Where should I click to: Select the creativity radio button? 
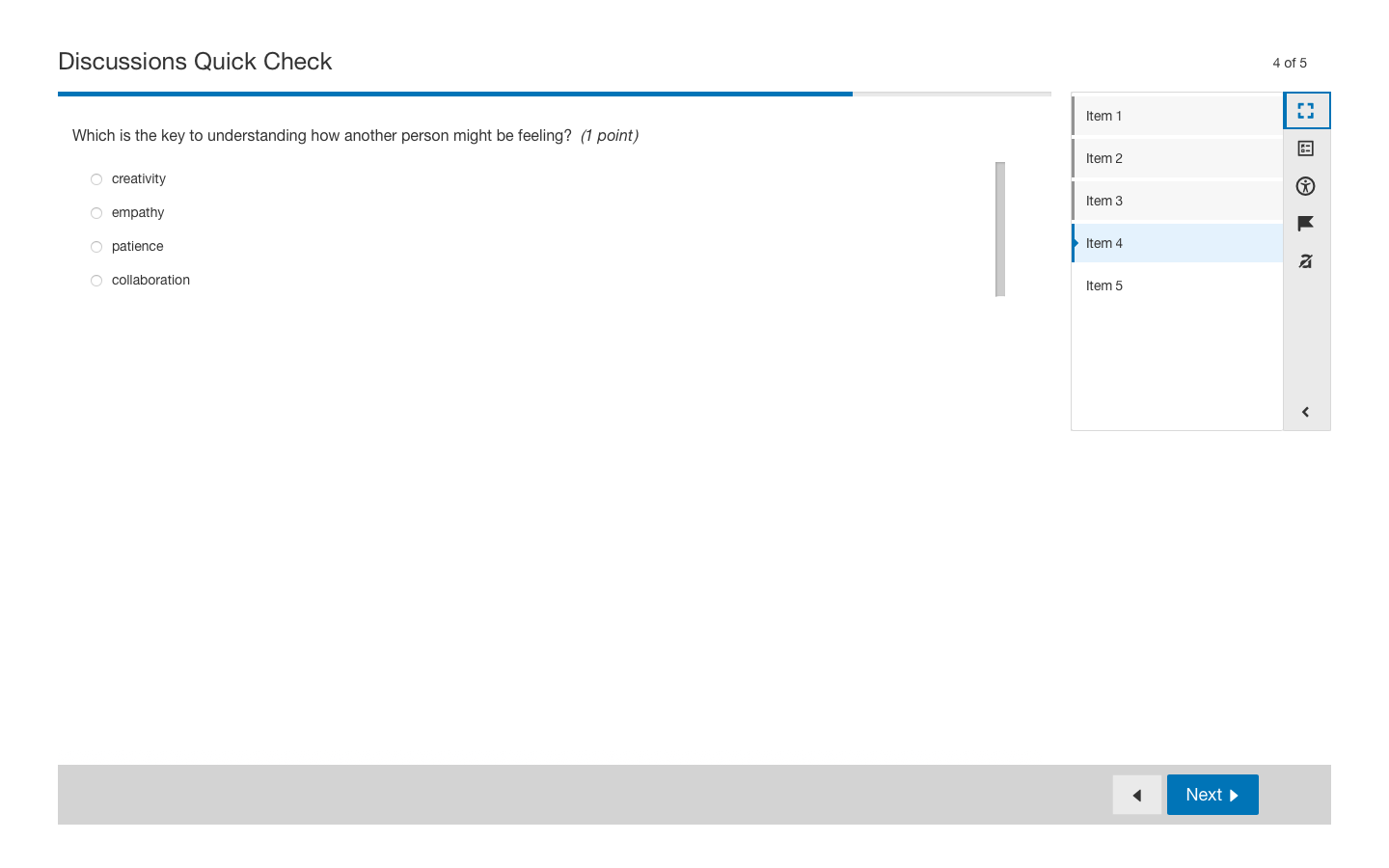(96, 179)
